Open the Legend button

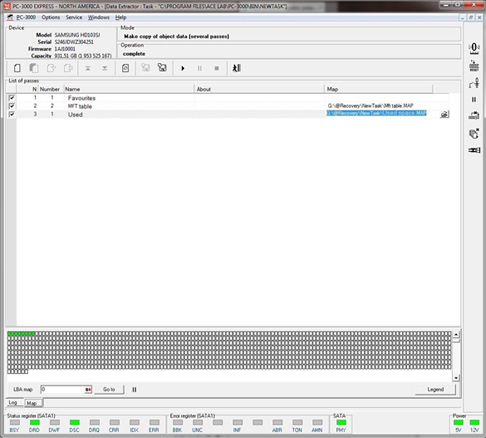(435, 389)
